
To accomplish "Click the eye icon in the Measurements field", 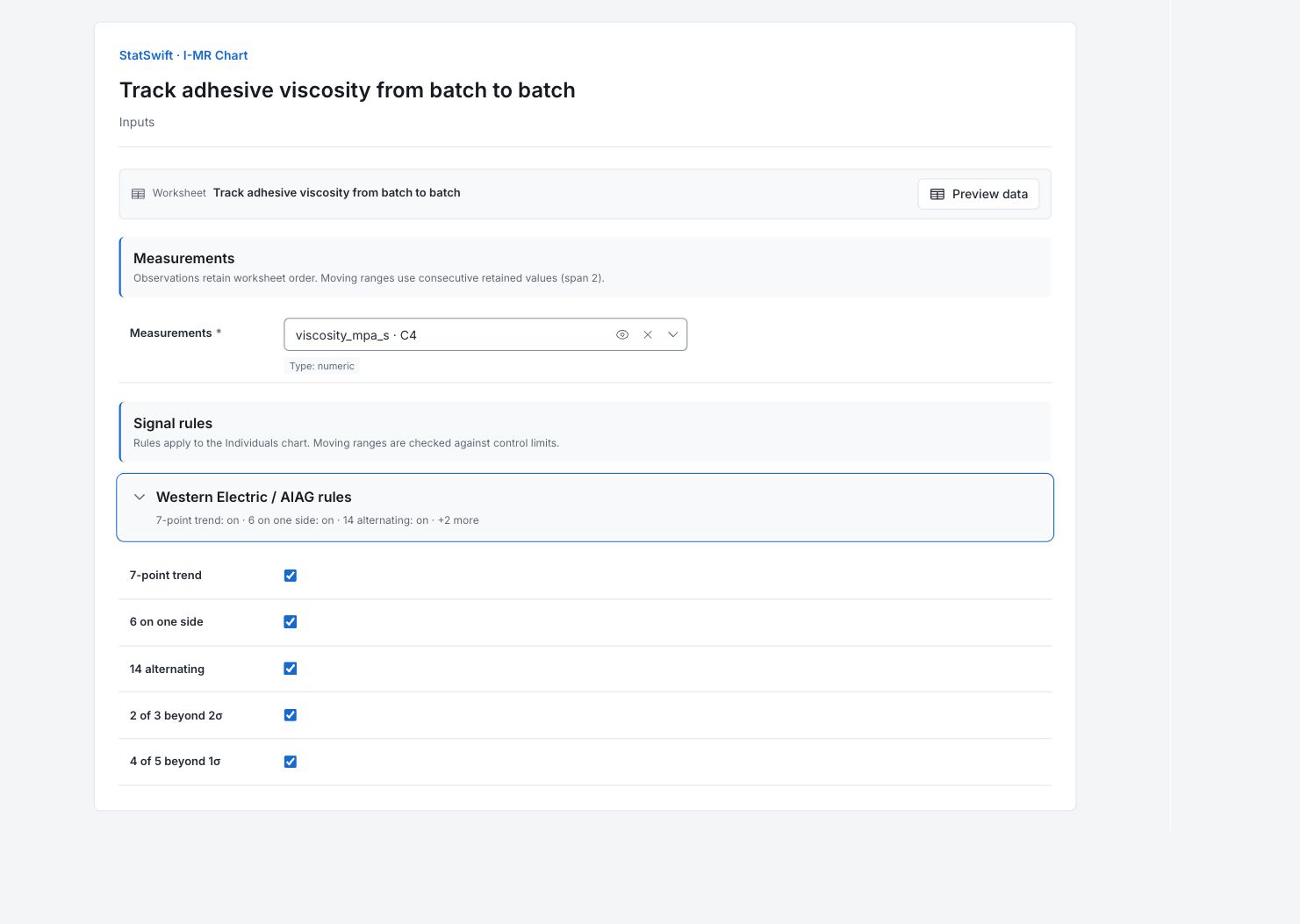I will coord(622,334).
